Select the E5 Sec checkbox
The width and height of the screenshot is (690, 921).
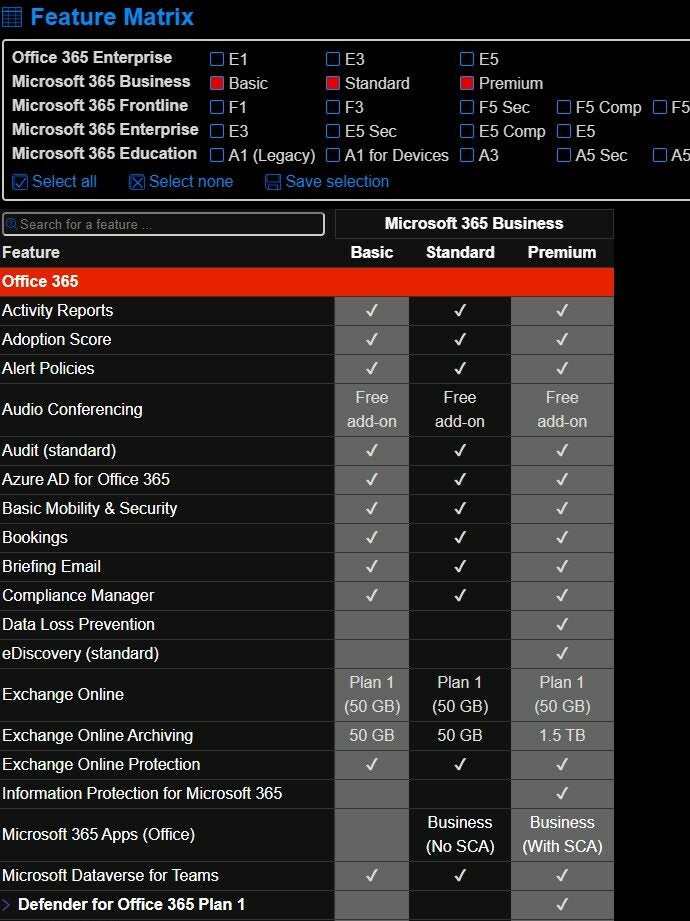(x=333, y=132)
